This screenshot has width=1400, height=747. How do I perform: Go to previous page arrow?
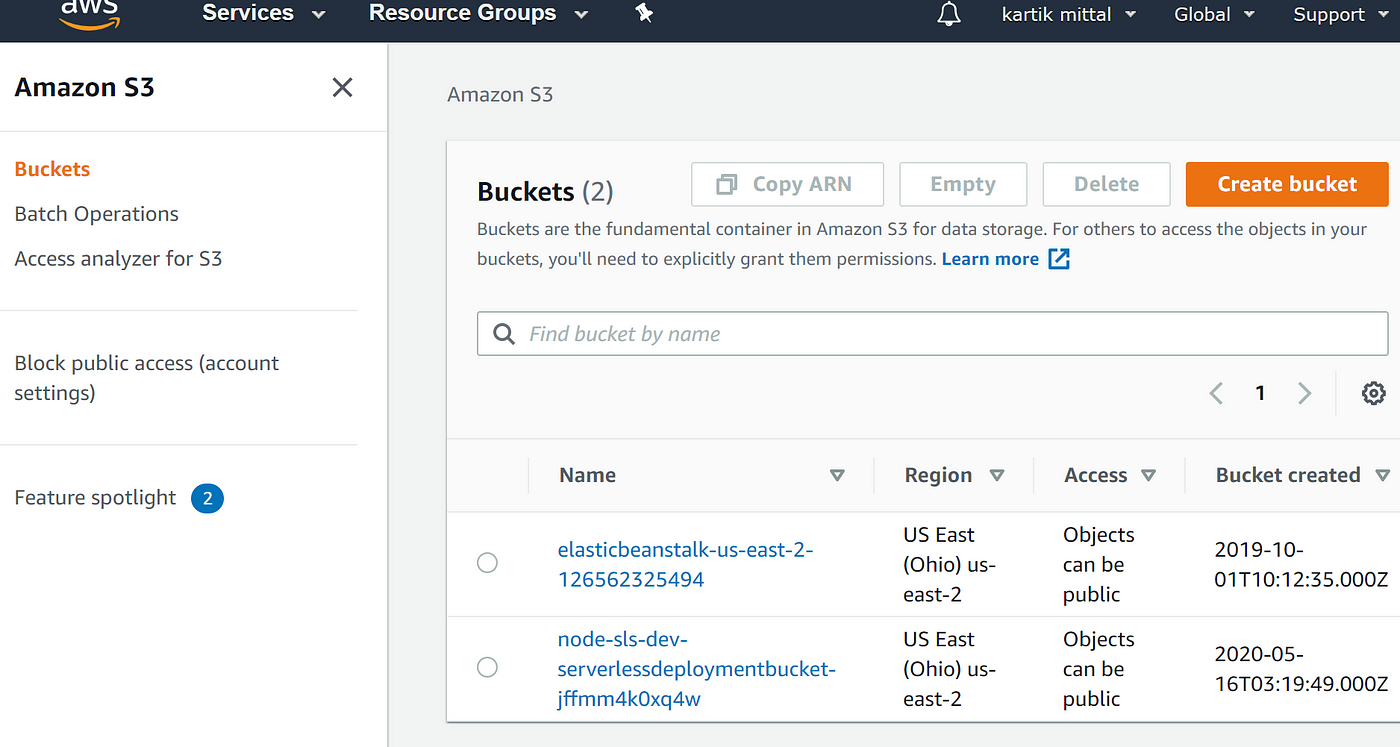(1216, 393)
